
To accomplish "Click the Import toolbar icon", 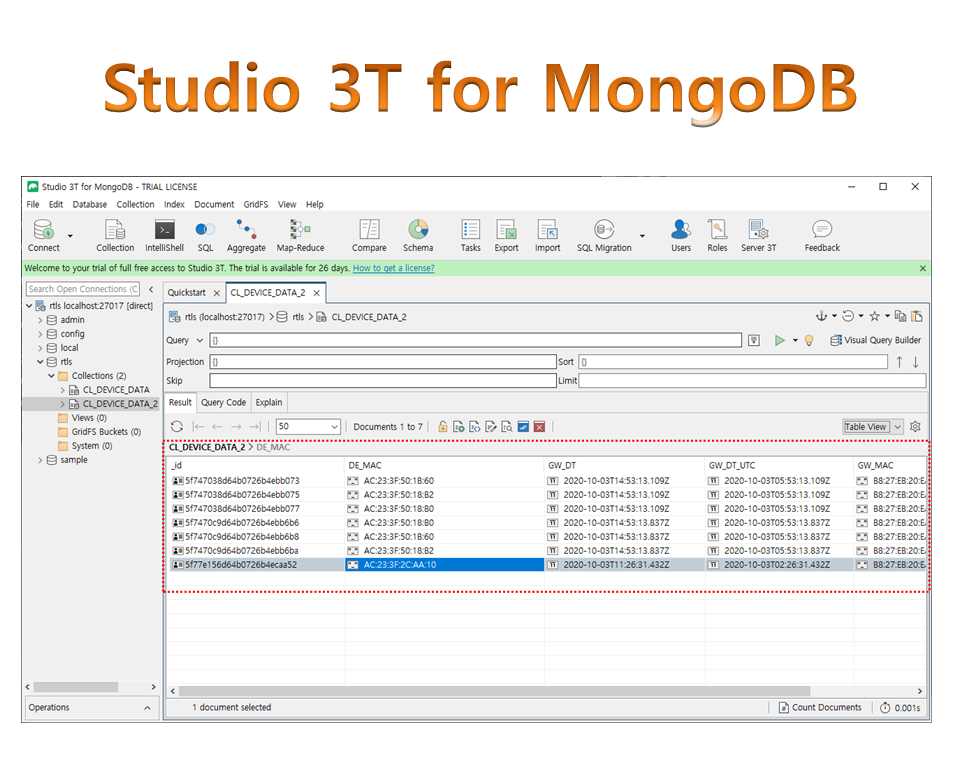I will pyautogui.click(x=547, y=229).
